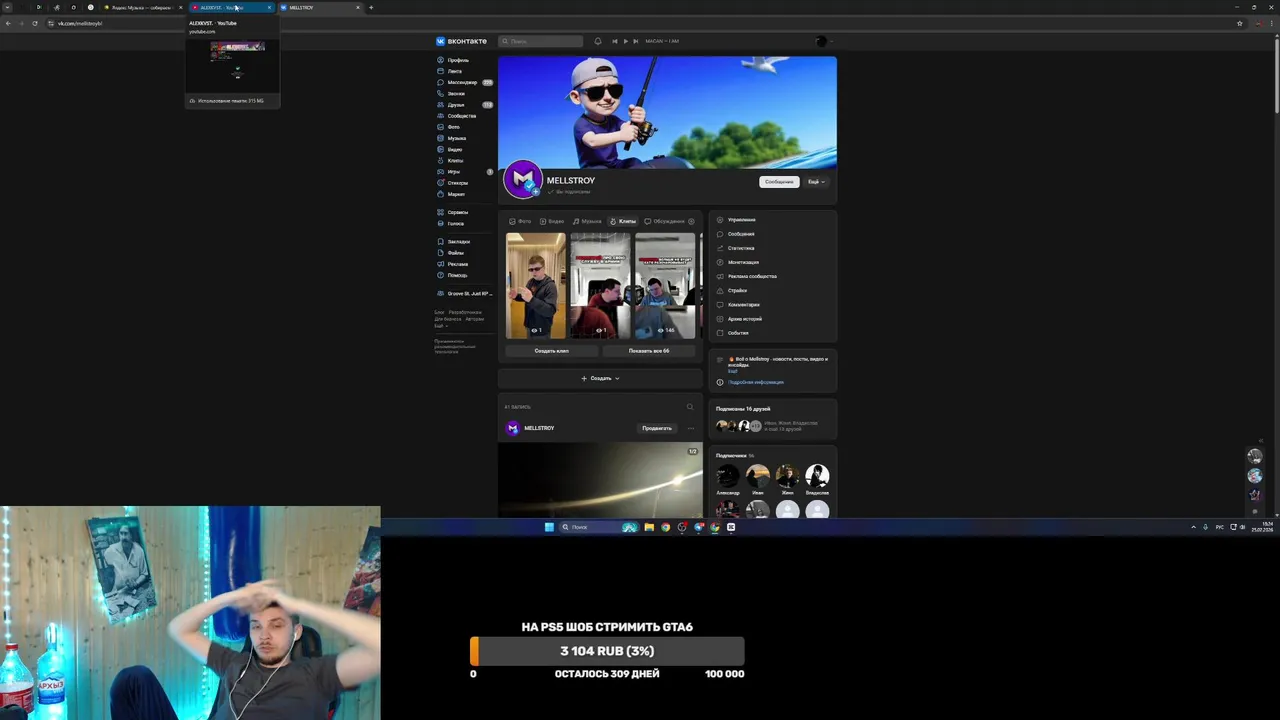
Task: Expand Ещё in the sidebar footer
Action: [x=439, y=327]
